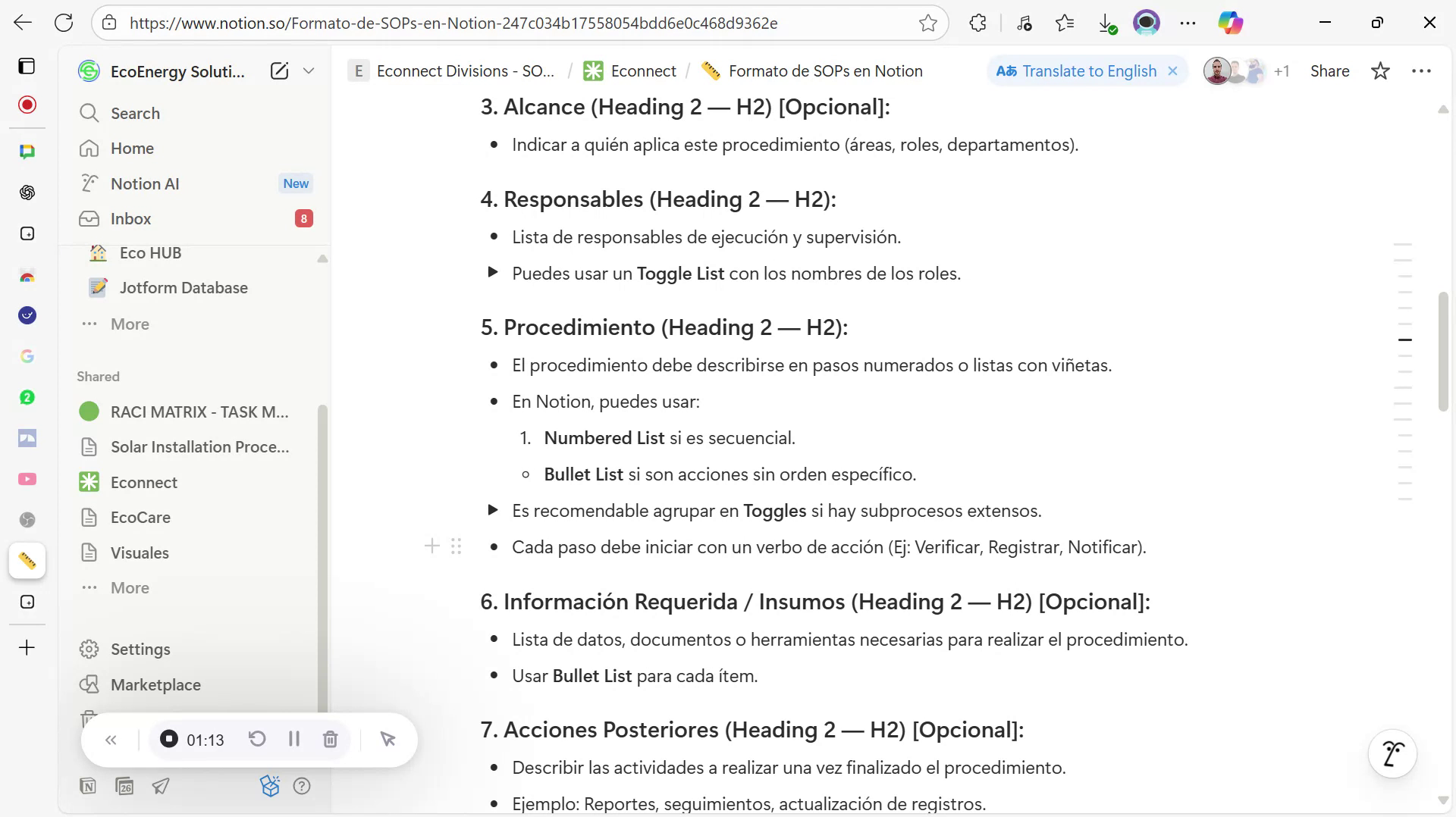Expand the workspace switcher chevron next to EcoEnergy
The height and width of the screenshot is (817, 1456).
pos(309,70)
